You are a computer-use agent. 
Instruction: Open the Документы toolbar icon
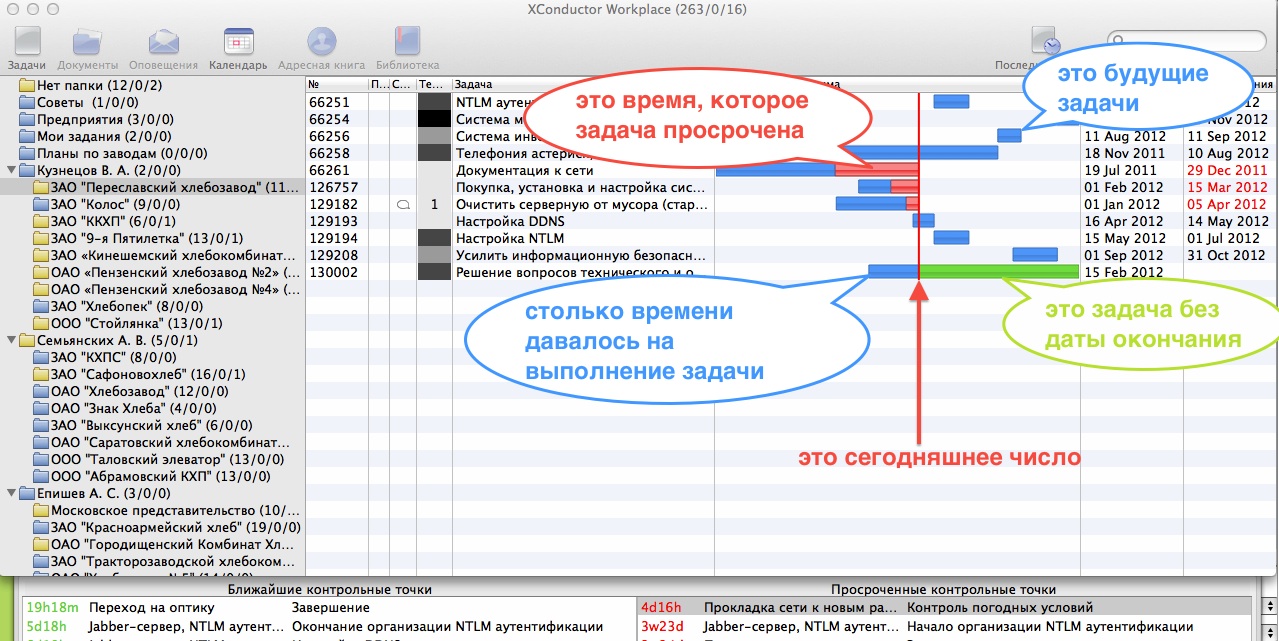point(94,43)
